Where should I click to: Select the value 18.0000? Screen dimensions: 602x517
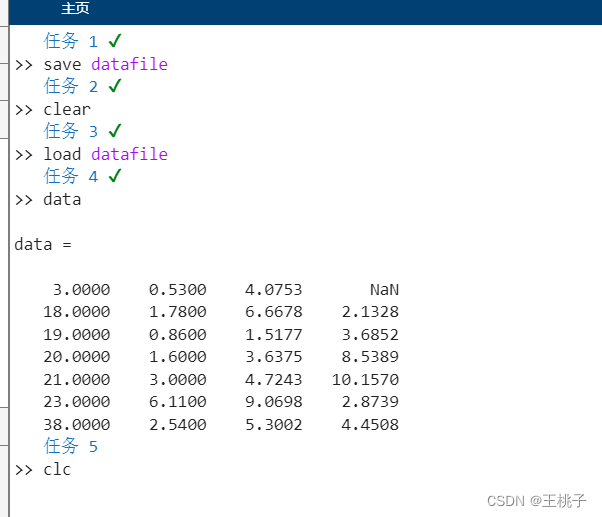pos(77,312)
